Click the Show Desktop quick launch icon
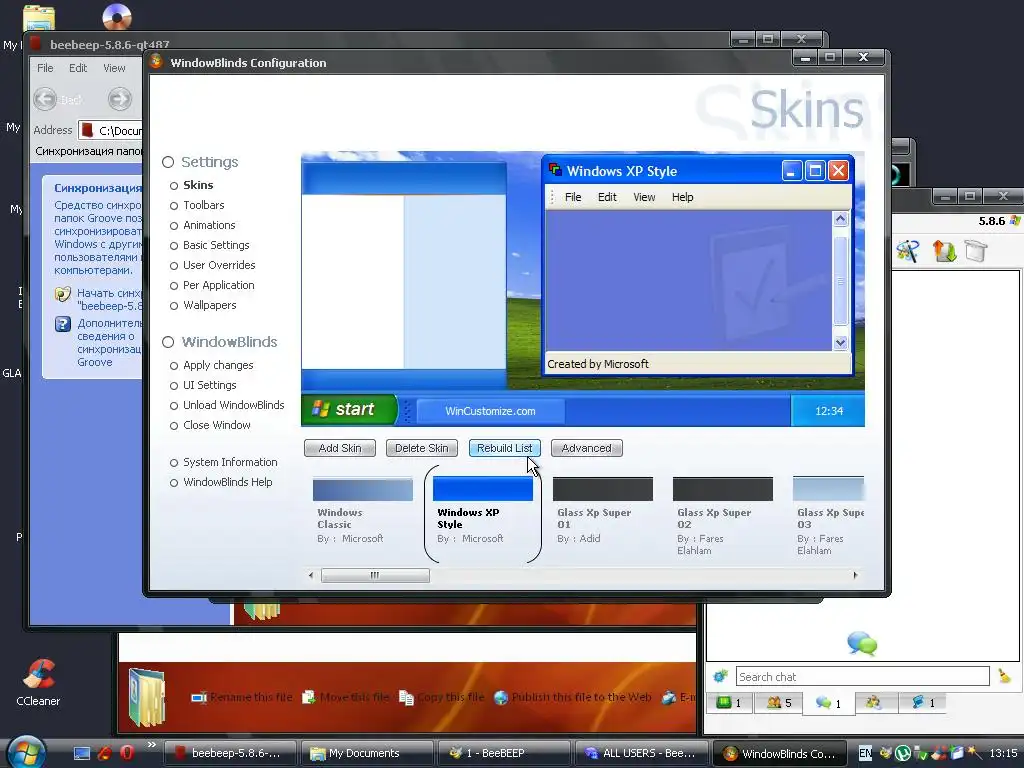1024x768 pixels. 82,753
